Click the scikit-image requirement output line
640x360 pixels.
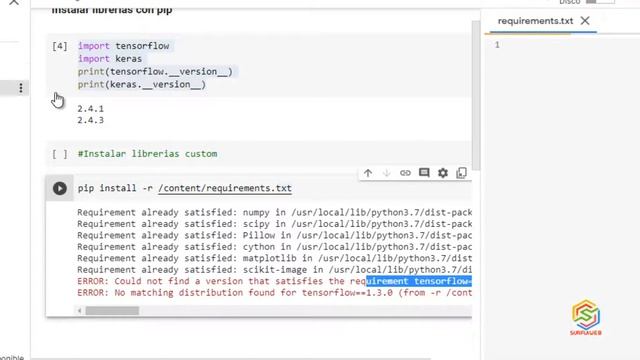[x=274, y=269]
